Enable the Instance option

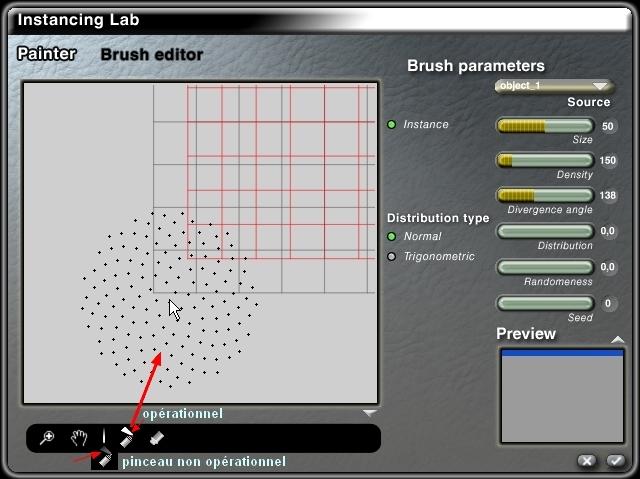[x=391, y=124]
